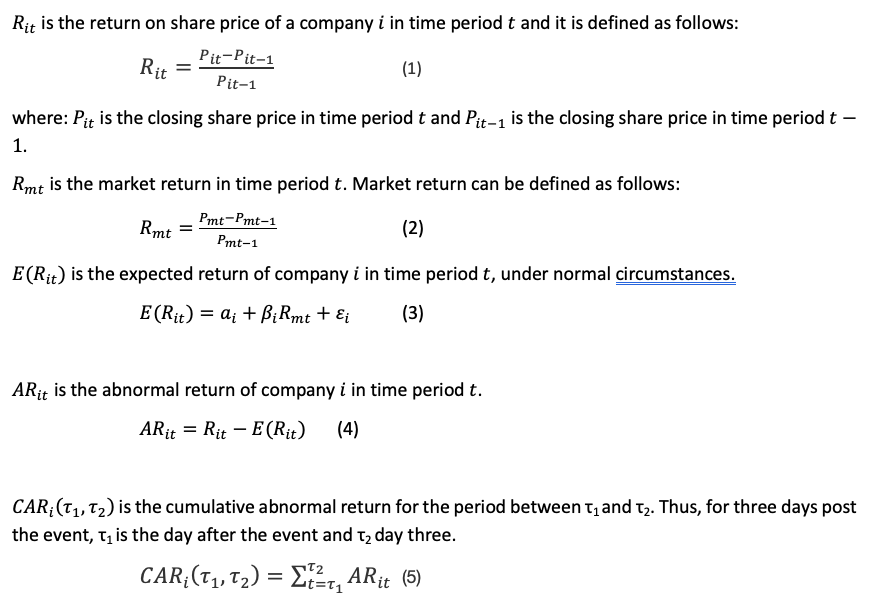
Task: Click equation number (2) label
Action: pyautogui.click(x=412, y=228)
